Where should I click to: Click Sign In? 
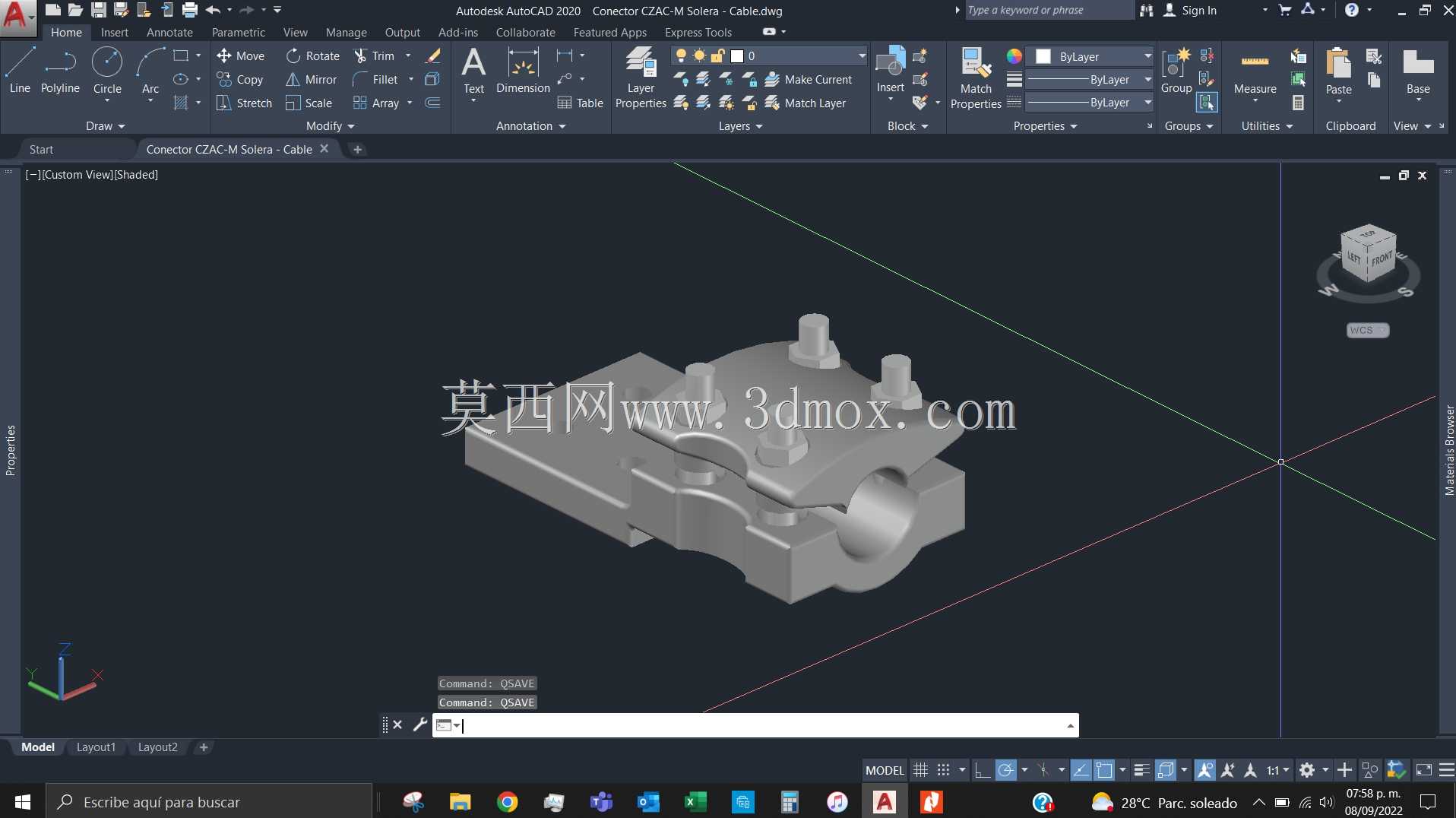tap(1190, 10)
